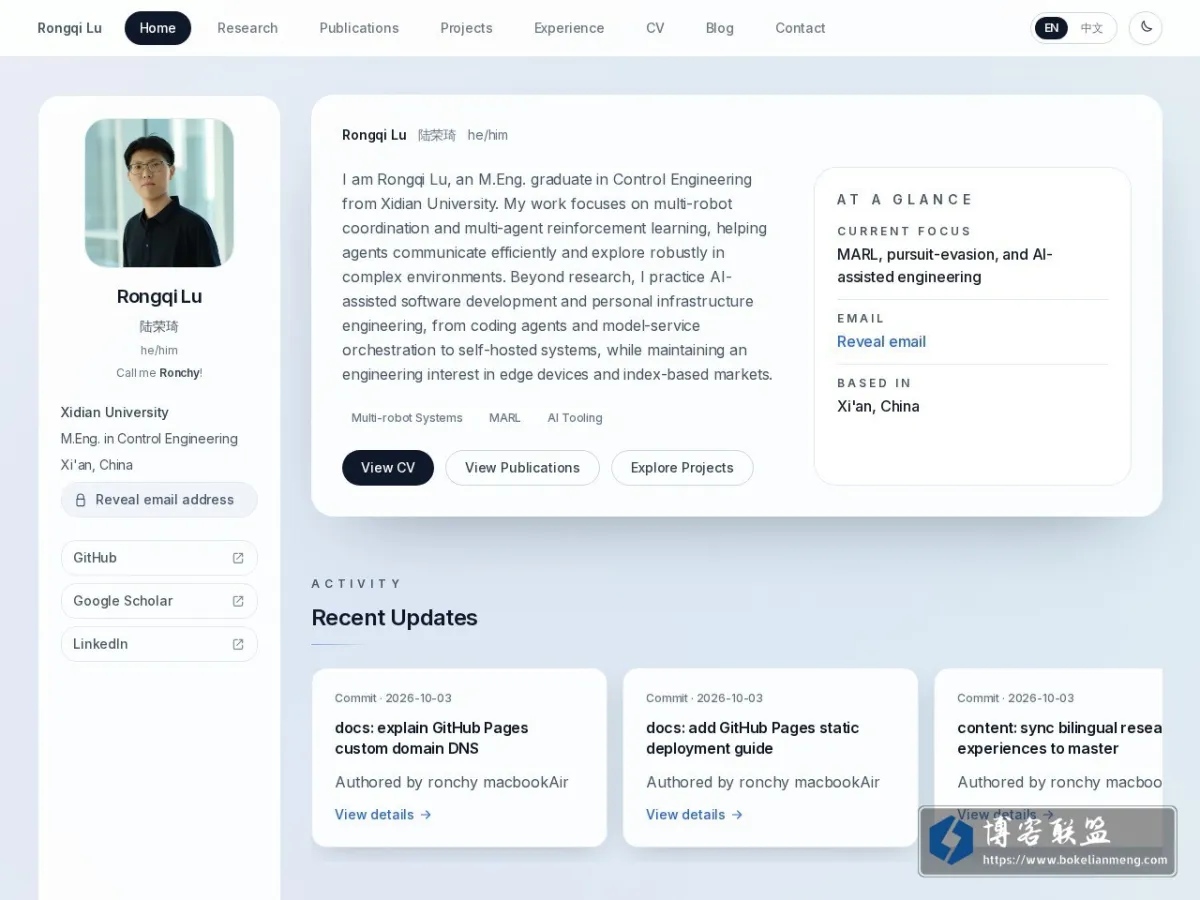This screenshot has height=900, width=1200.
Task: Click the Rongqi Lu profile photo
Action: coord(159,193)
